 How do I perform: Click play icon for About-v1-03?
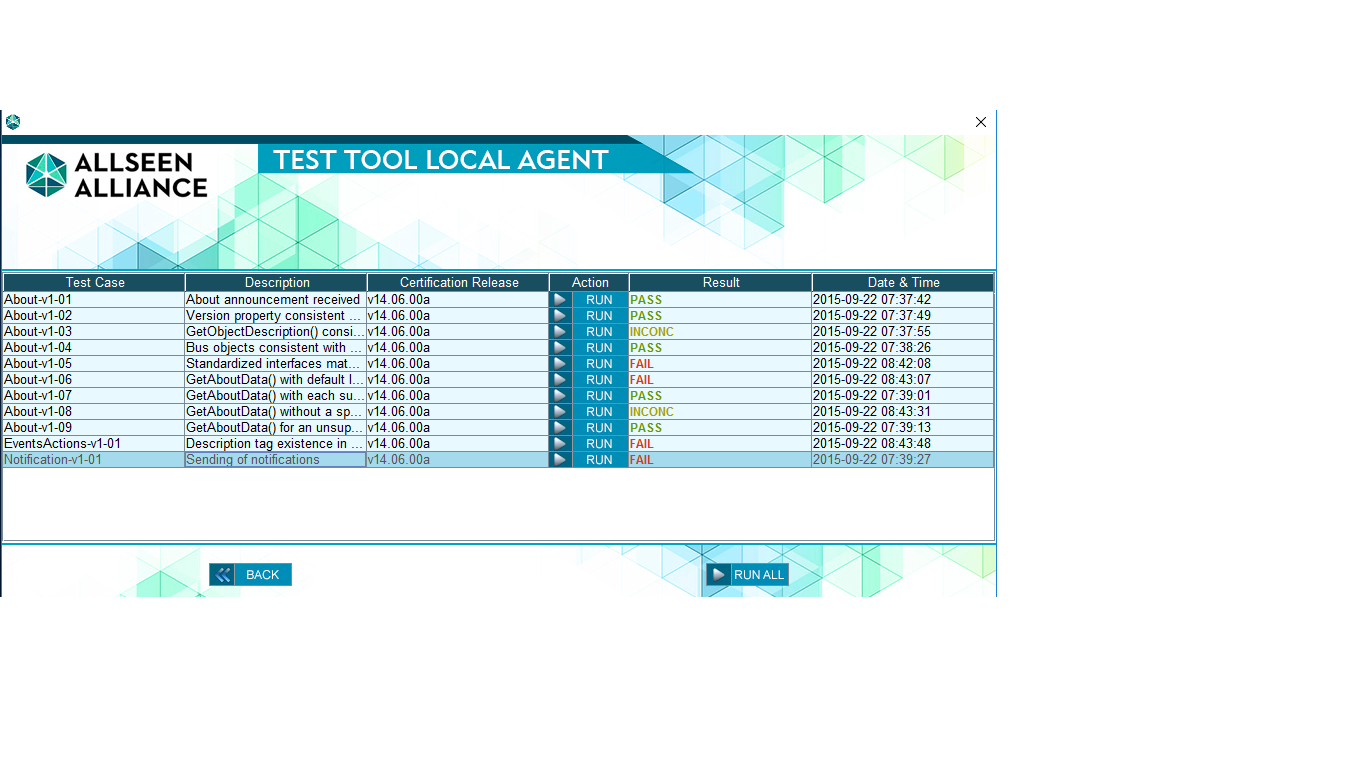point(560,331)
